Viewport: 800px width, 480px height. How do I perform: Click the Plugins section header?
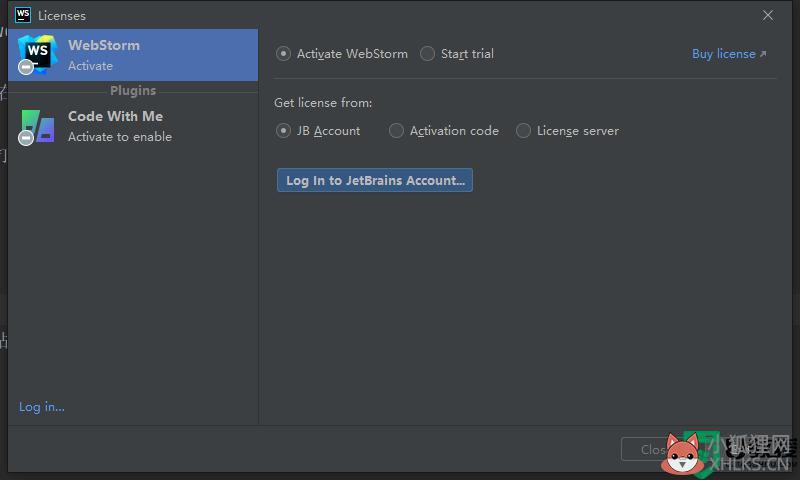pyautogui.click(x=133, y=91)
